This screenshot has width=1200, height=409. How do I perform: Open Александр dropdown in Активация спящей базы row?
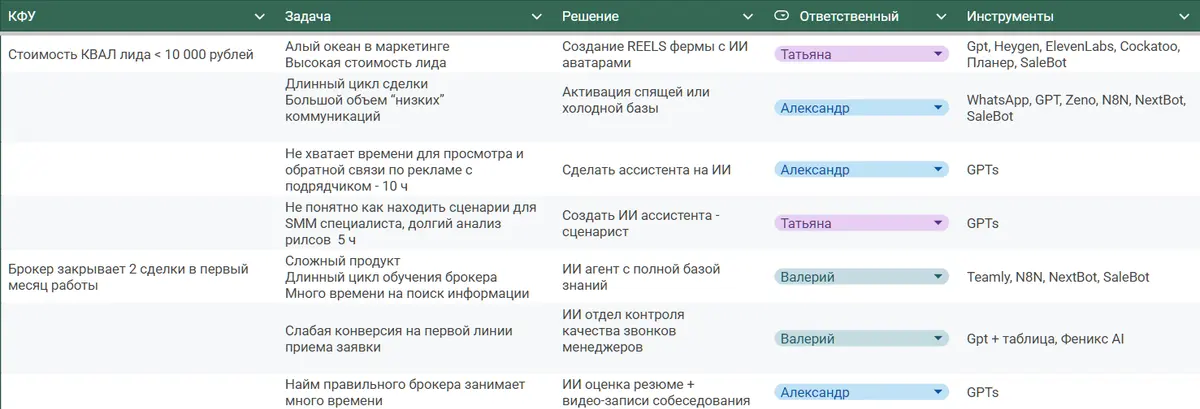[x=937, y=107]
